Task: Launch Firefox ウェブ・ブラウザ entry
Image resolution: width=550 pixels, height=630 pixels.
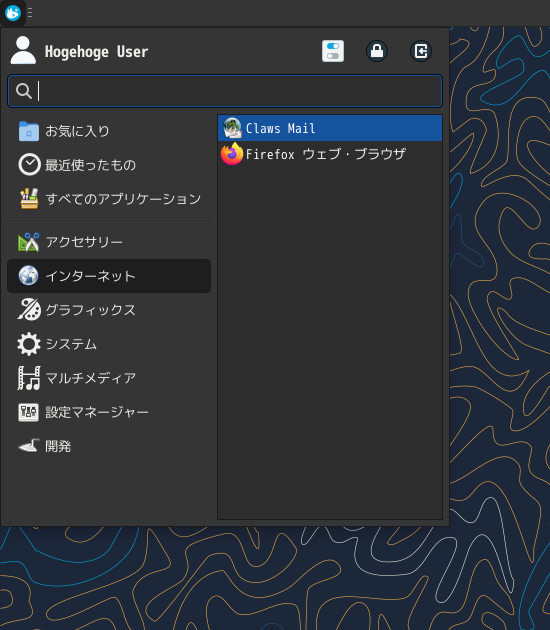Action: coord(330,154)
